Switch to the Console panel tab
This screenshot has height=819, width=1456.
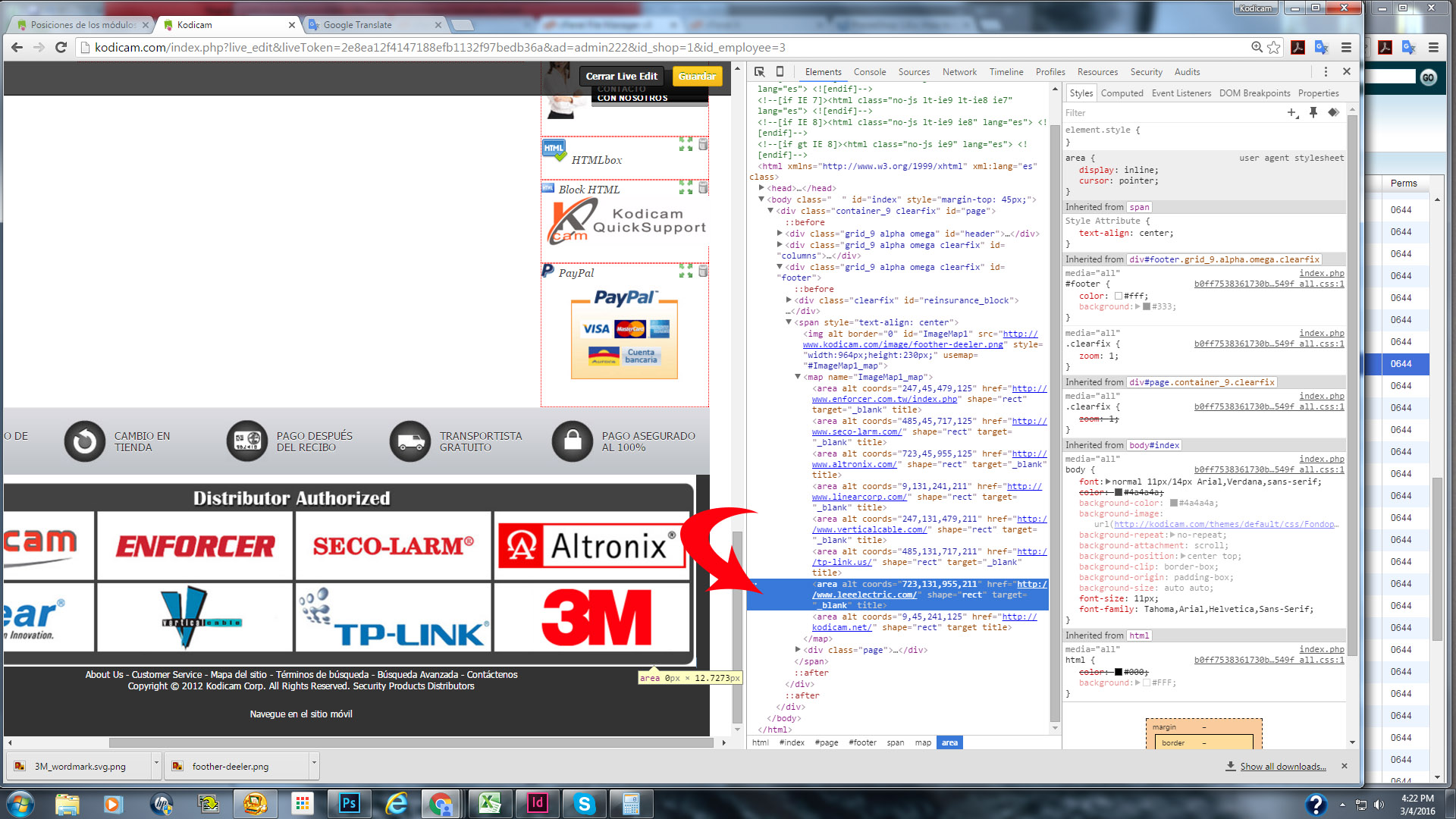pos(869,72)
